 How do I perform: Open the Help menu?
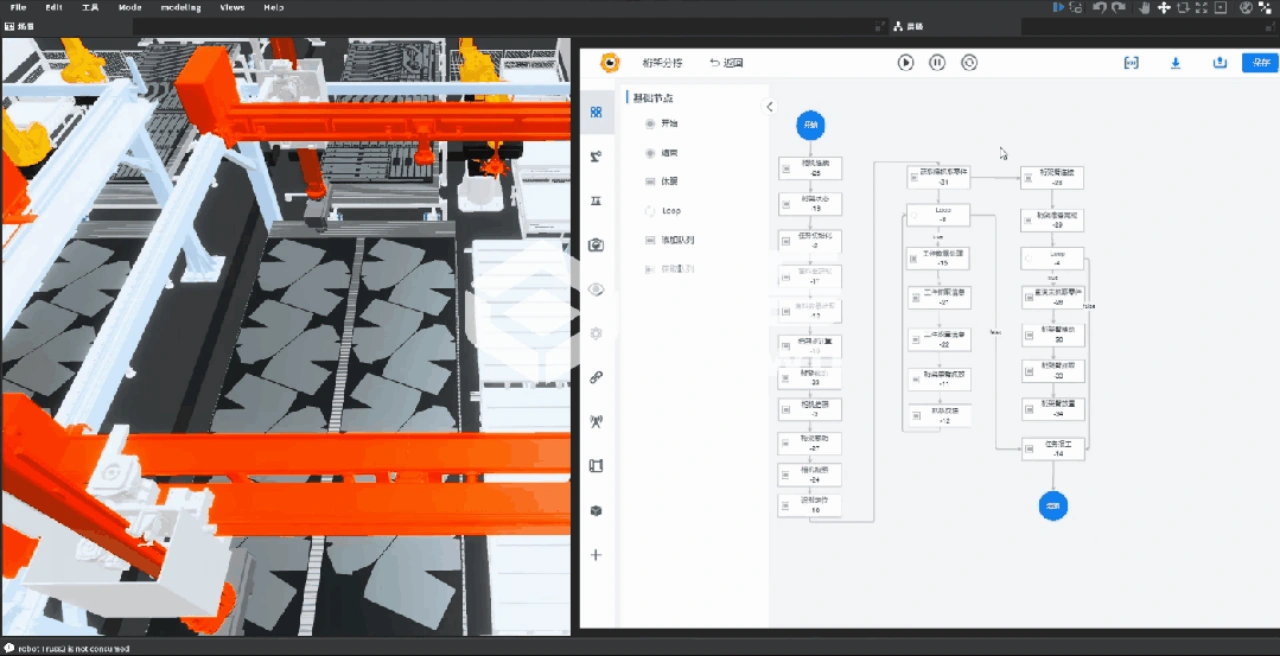click(273, 7)
